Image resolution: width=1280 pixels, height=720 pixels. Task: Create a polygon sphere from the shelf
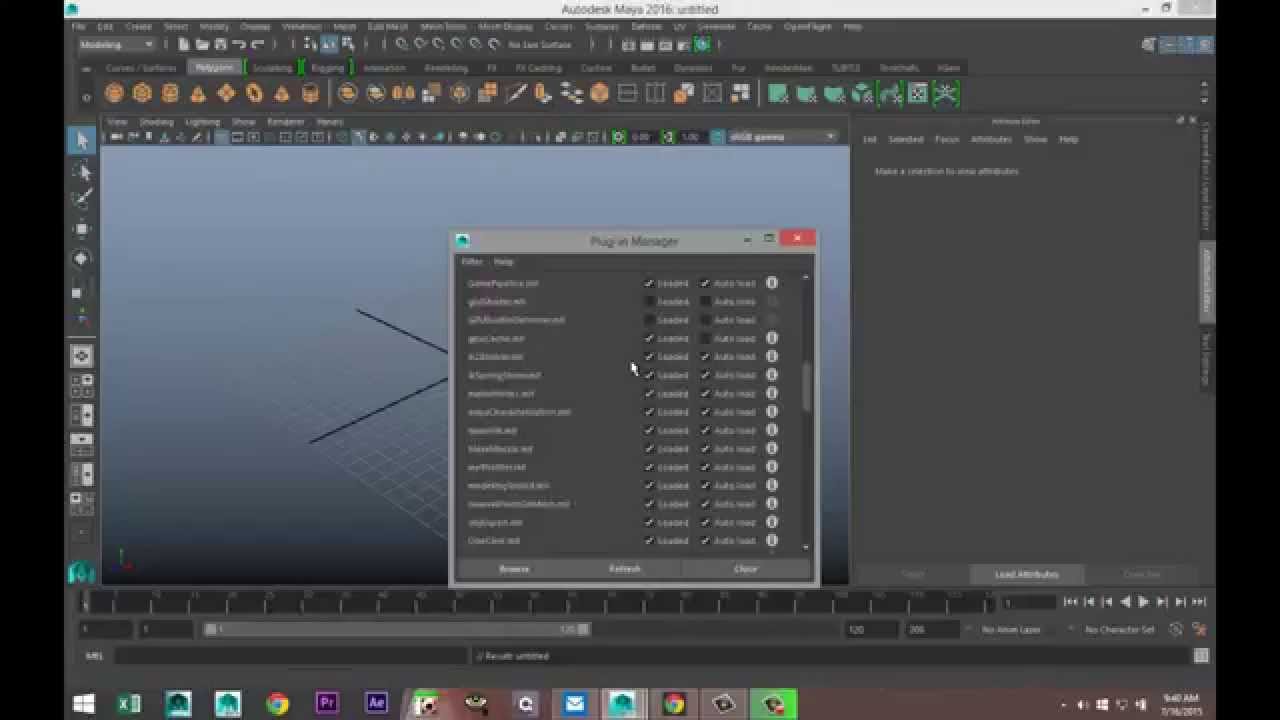point(114,93)
